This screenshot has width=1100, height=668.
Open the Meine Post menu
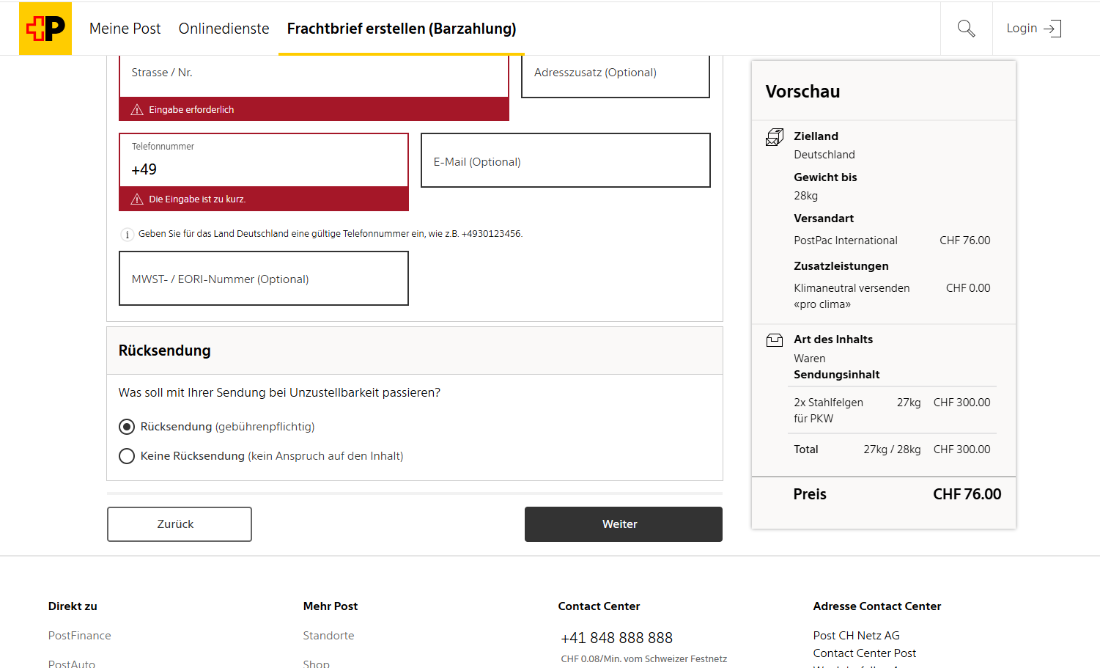coord(125,29)
